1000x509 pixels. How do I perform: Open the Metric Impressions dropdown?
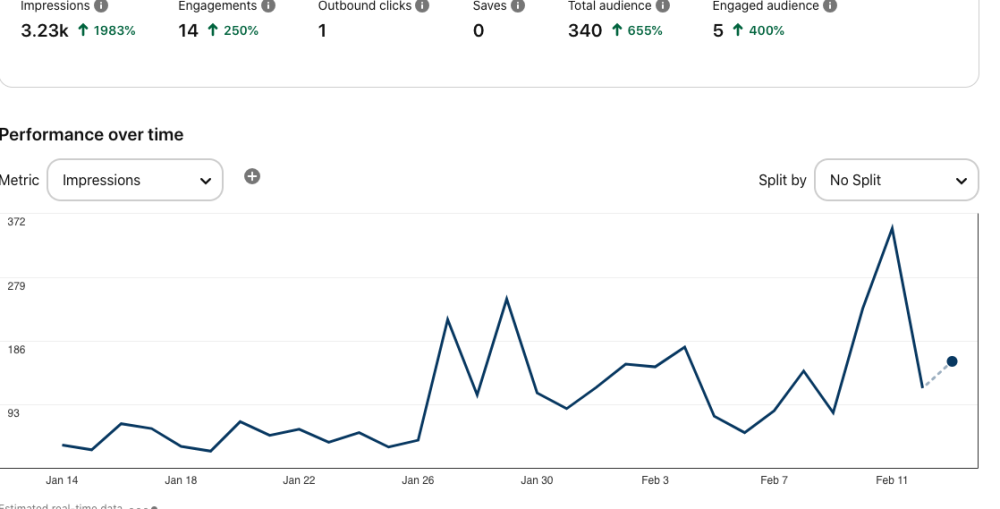pos(135,180)
